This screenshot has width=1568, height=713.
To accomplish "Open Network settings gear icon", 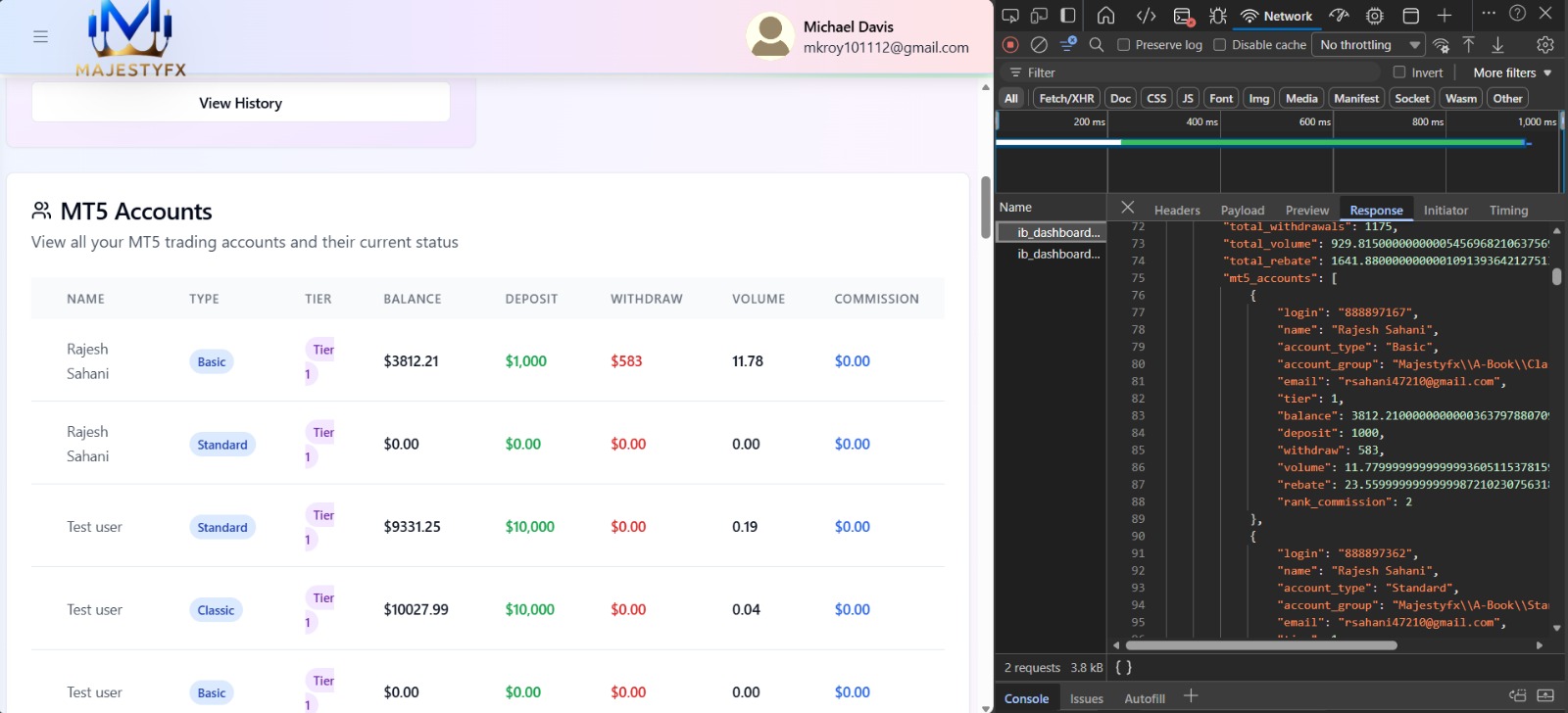I will [x=1545, y=45].
